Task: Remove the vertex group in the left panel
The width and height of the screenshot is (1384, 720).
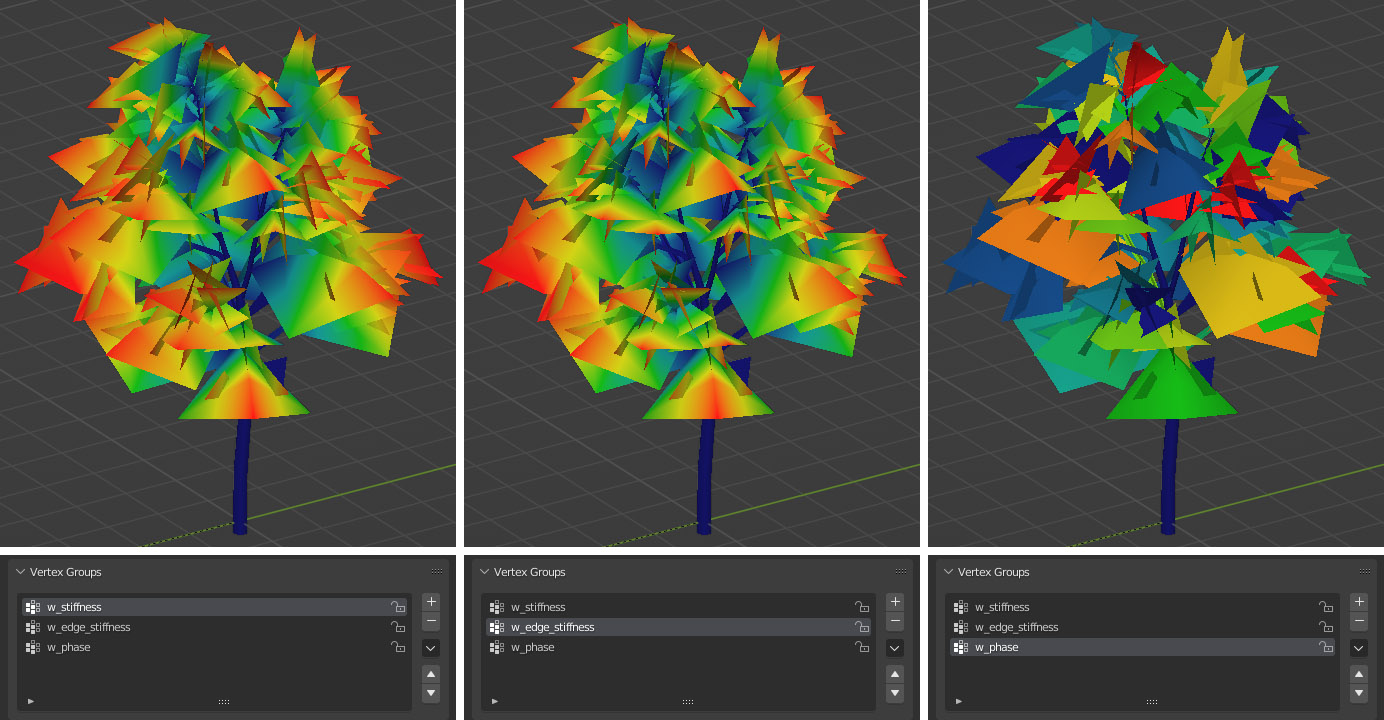Action: tap(431, 621)
